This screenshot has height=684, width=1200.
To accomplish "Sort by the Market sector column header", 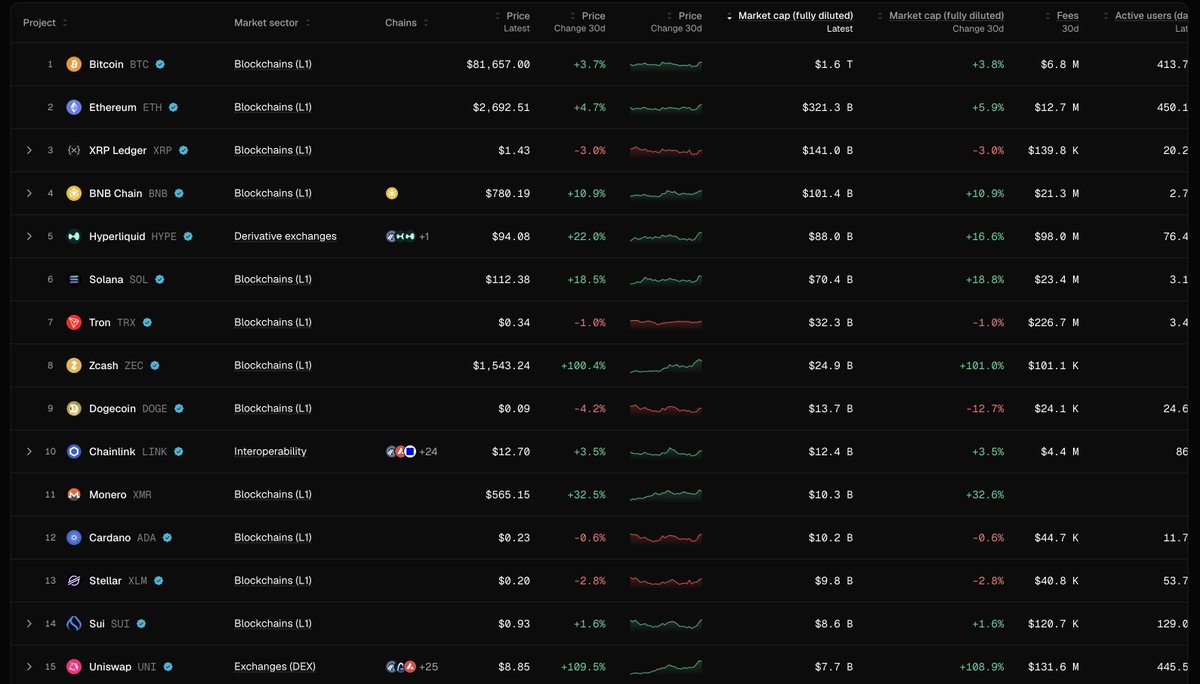I will click(272, 22).
